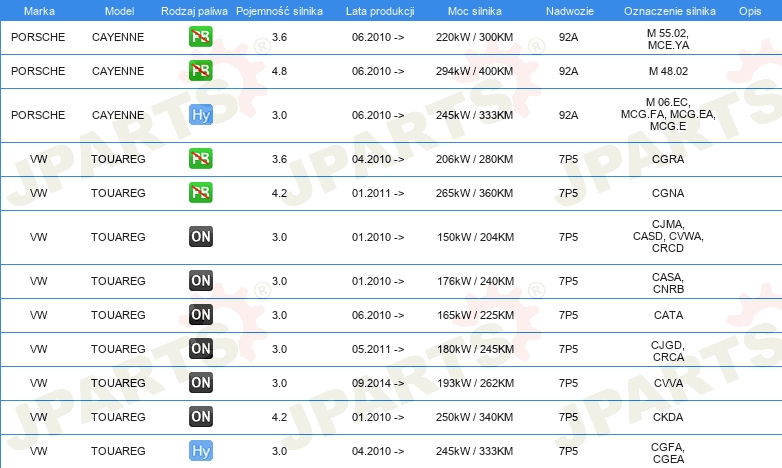
Task: Click the CJGD, CRCA engine codes
Action: click(x=668, y=351)
